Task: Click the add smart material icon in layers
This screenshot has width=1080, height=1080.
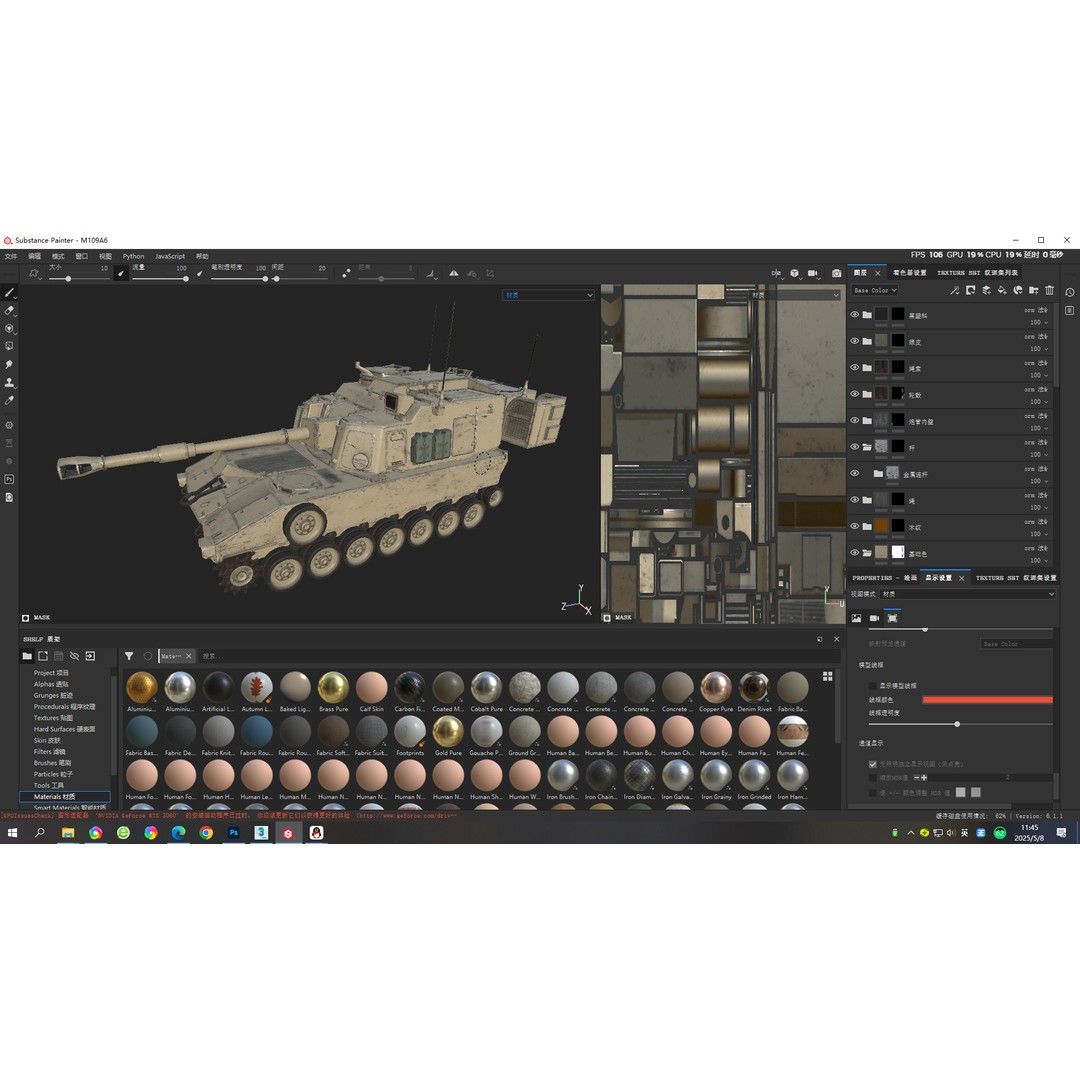Action: [1018, 291]
